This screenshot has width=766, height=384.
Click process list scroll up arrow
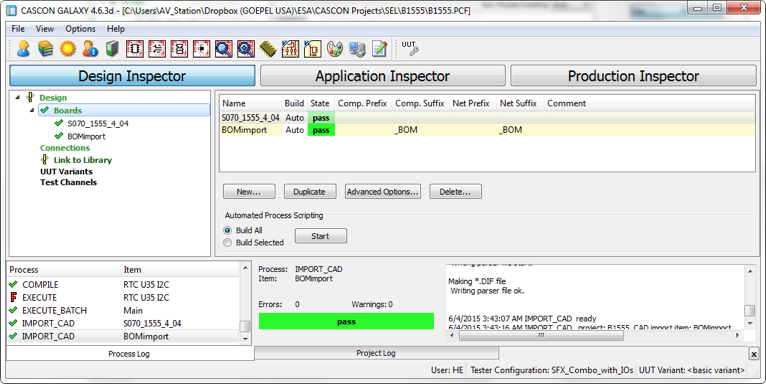tap(245, 268)
